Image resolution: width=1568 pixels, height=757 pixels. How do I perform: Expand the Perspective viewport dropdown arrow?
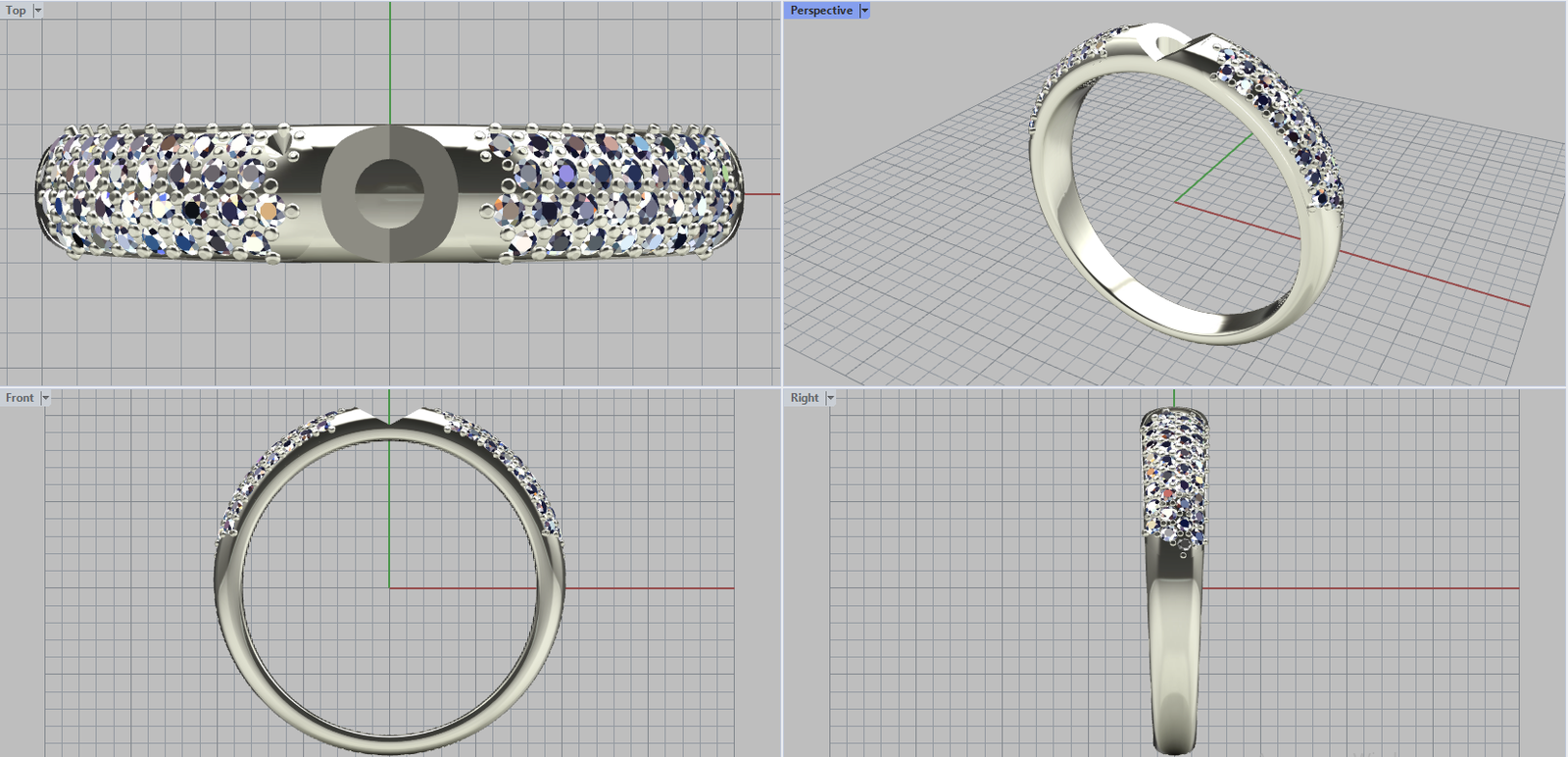tap(864, 10)
